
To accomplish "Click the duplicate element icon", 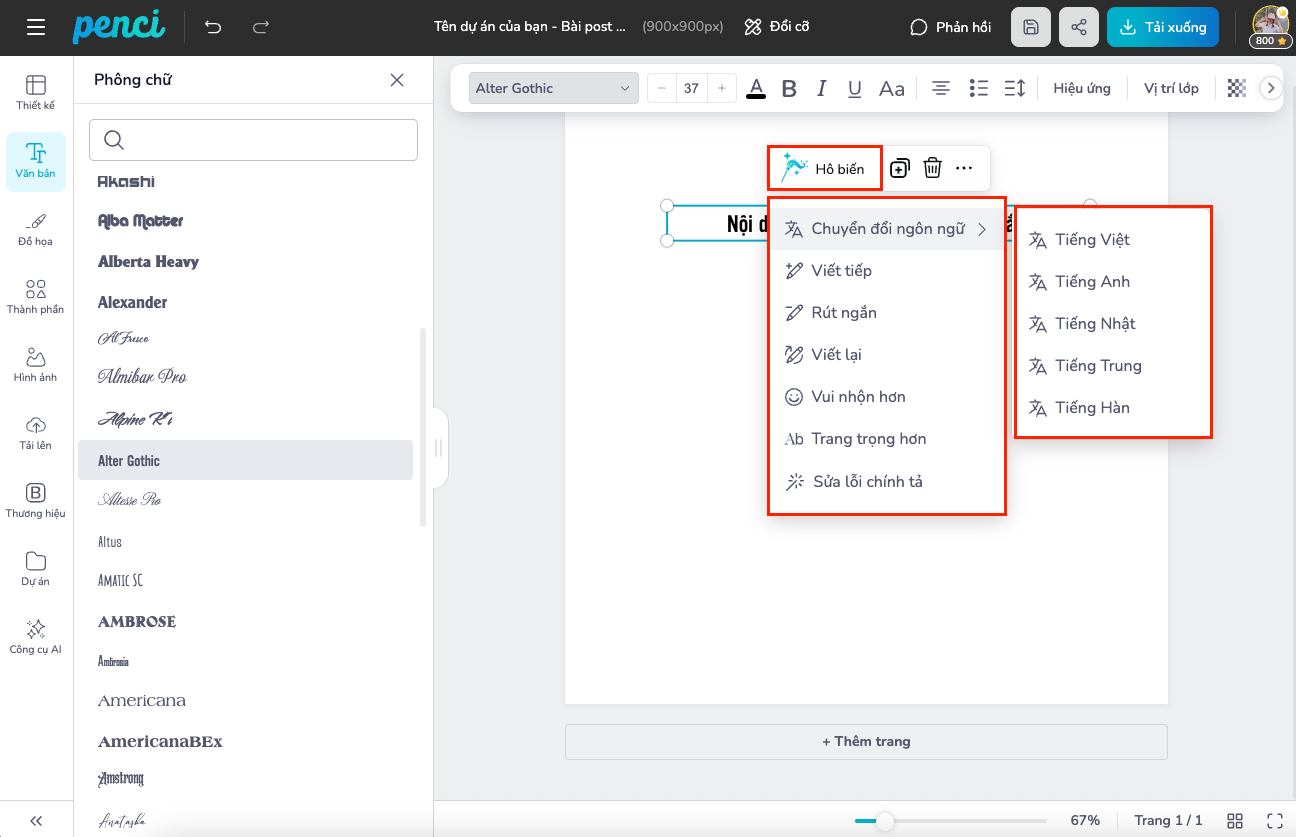I will pos(899,168).
